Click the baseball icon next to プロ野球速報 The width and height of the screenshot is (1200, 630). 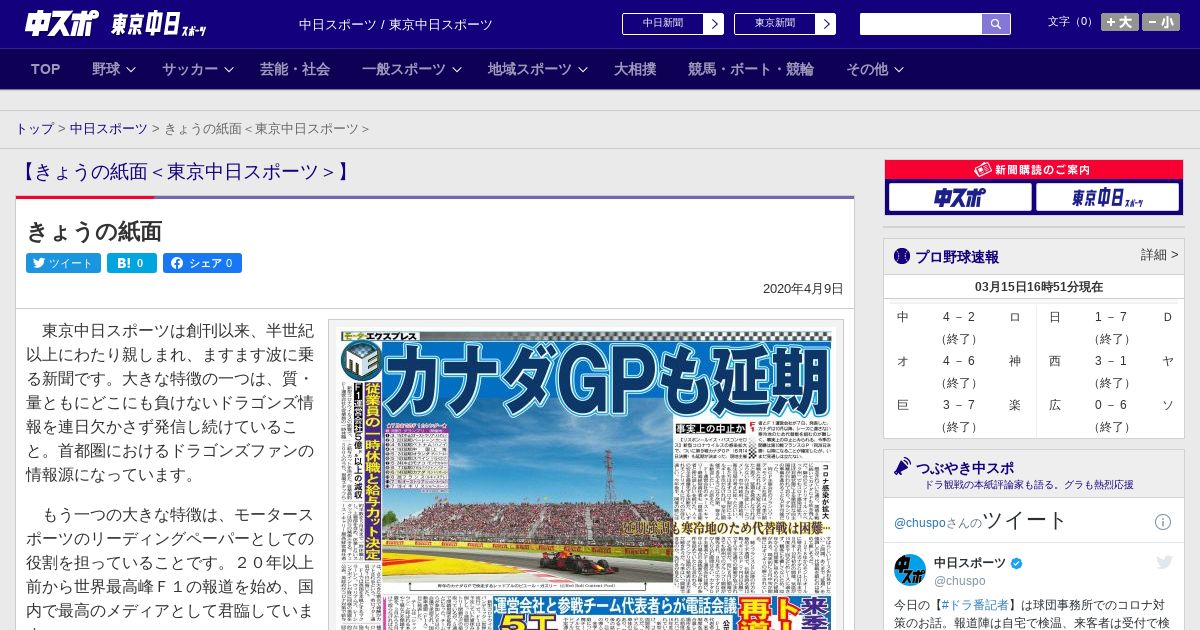tap(902, 257)
